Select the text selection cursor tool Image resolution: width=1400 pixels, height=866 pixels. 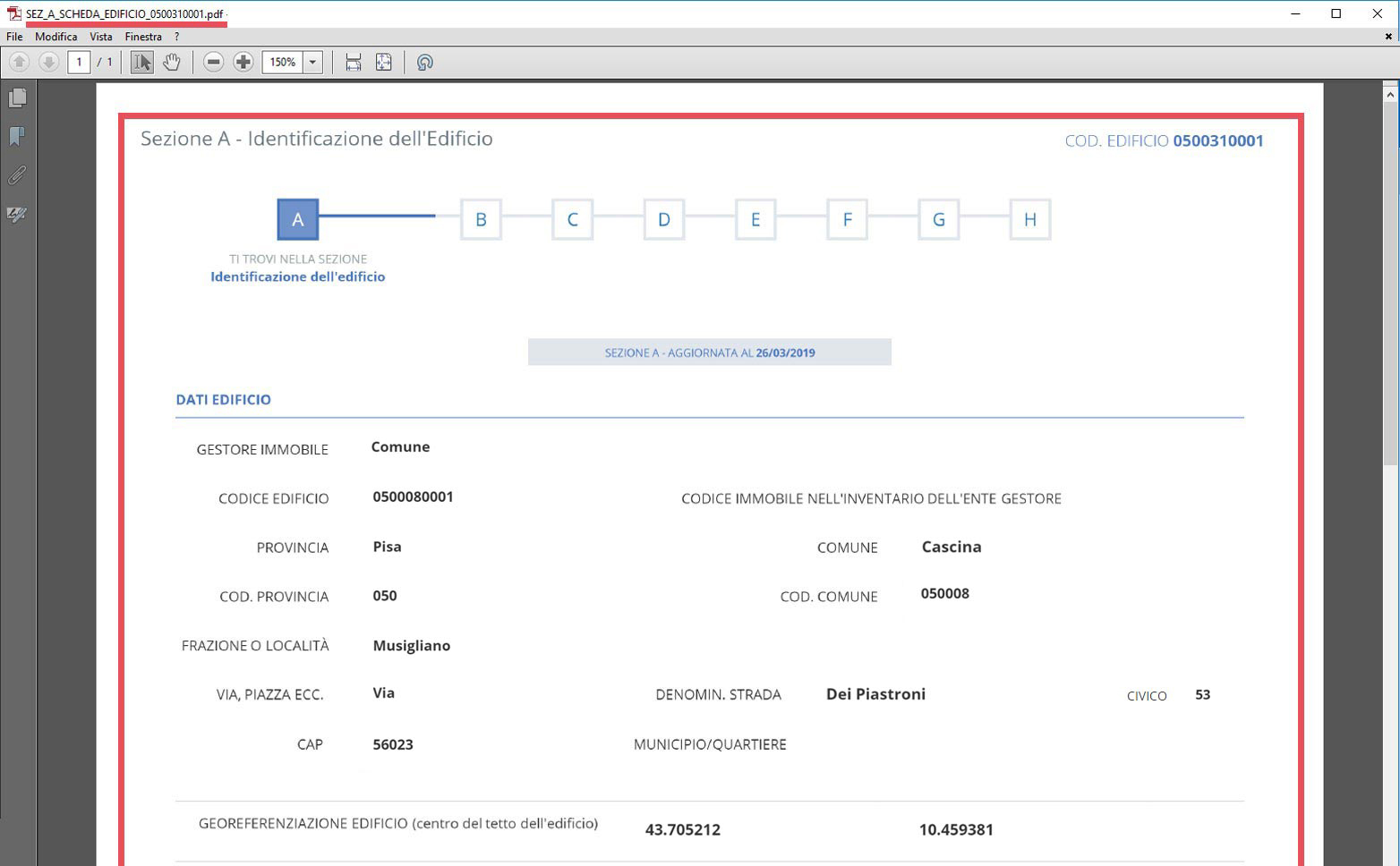tap(141, 62)
